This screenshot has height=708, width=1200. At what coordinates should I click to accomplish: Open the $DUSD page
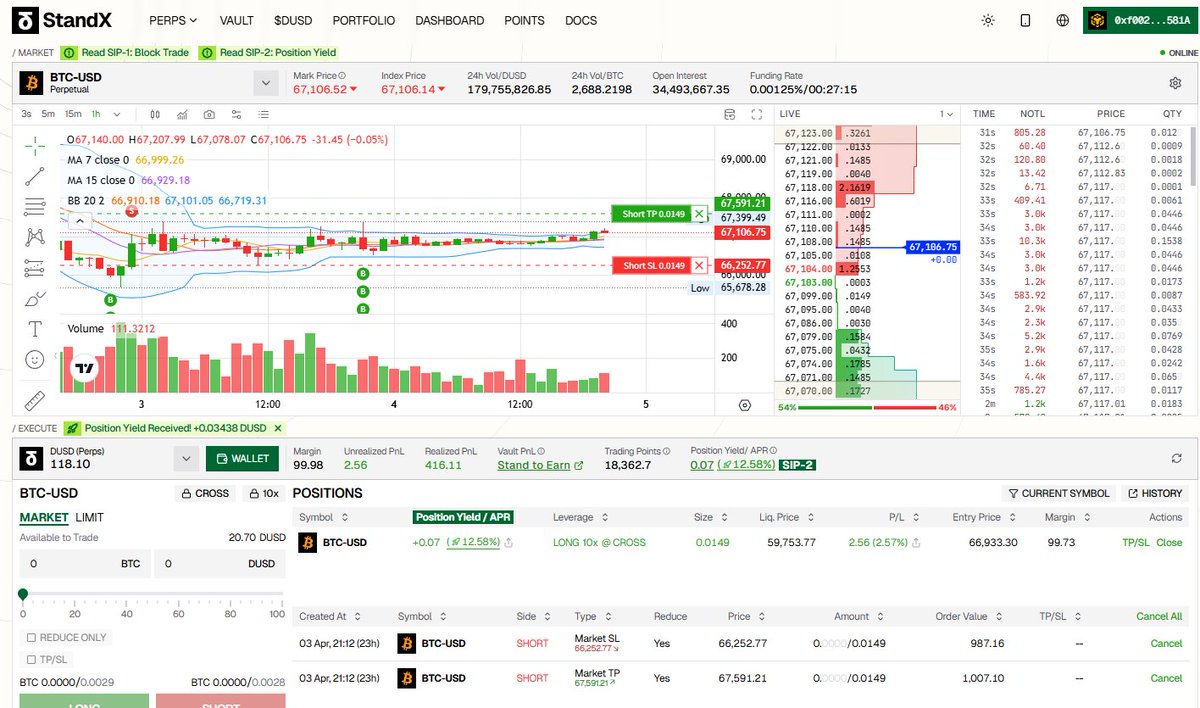(x=293, y=20)
